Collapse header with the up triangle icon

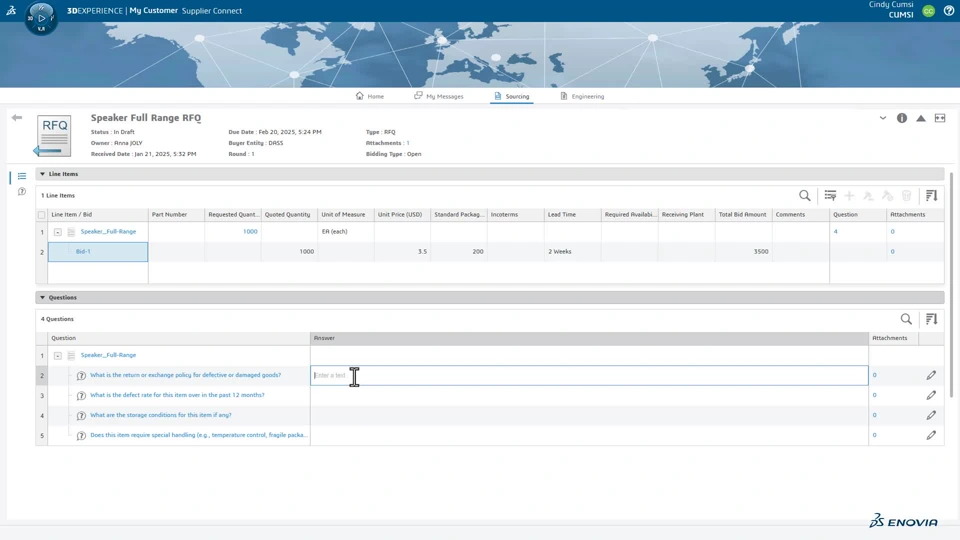921,118
